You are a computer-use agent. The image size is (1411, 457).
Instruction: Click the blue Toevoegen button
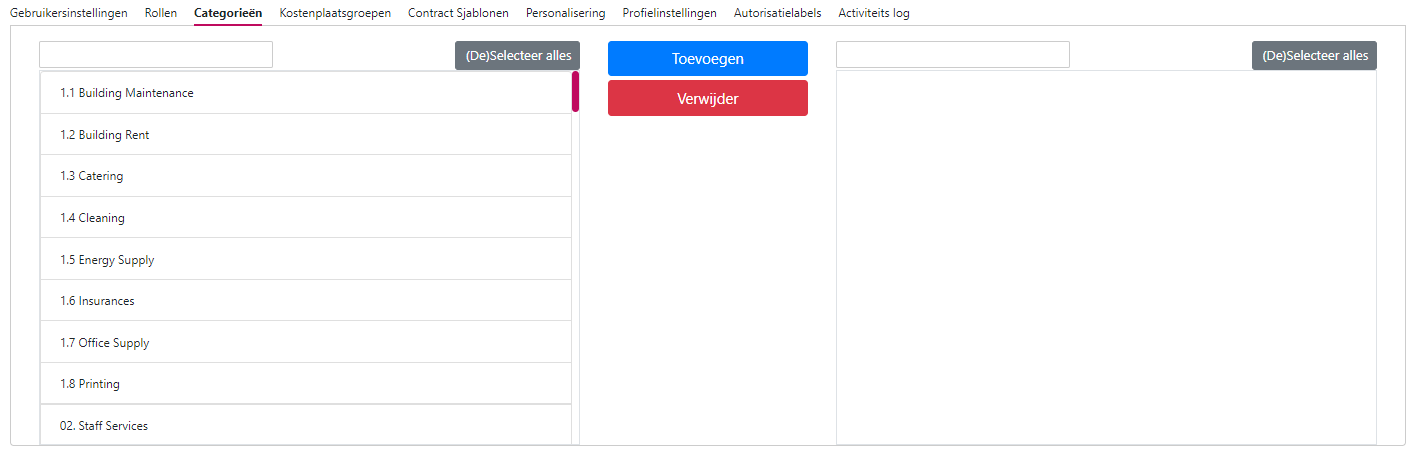pyautogui.click(x=707, y=59)
